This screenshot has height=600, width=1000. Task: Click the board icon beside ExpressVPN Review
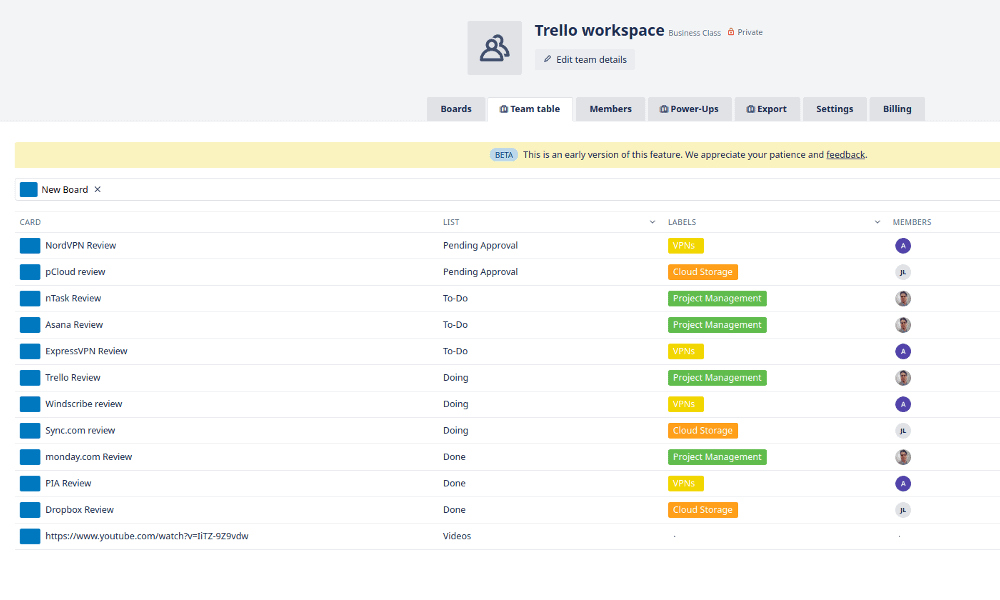tap(30, 351)
